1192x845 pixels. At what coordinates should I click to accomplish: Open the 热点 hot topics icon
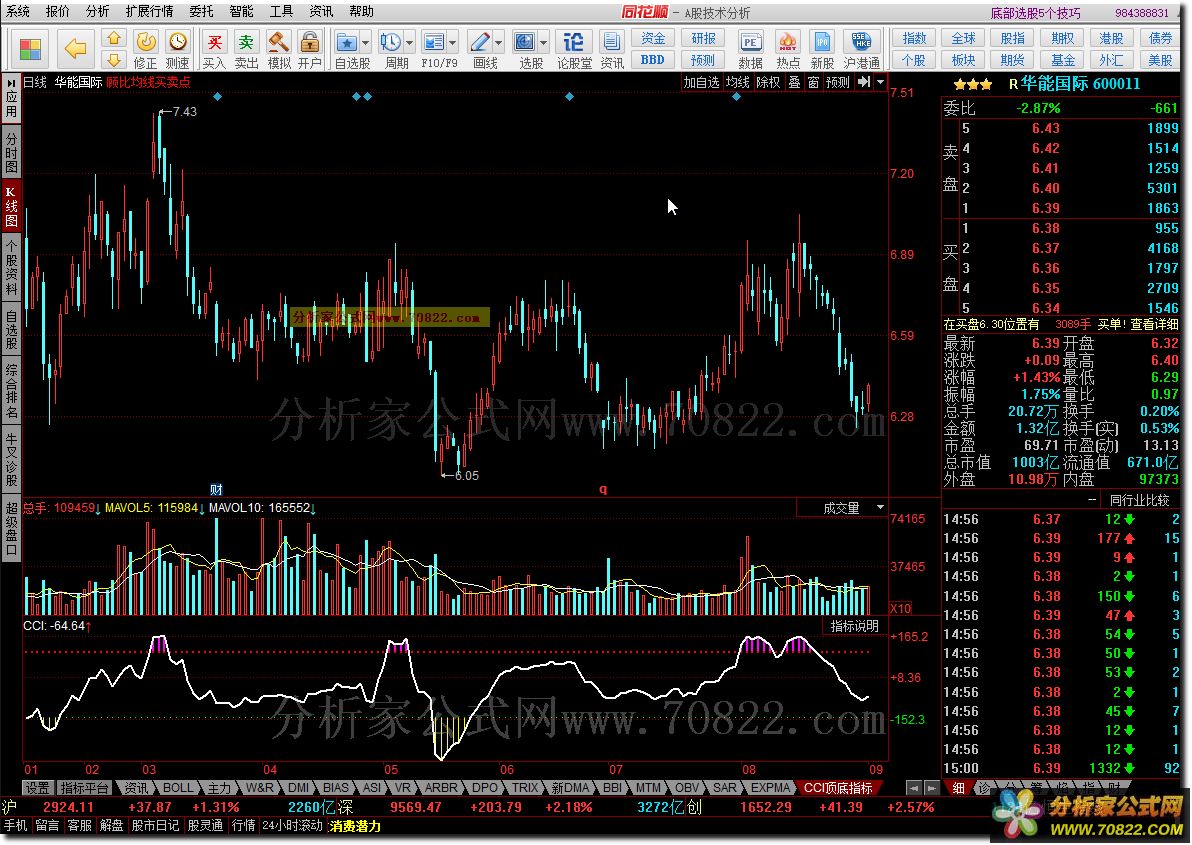(x=788, y=49)
